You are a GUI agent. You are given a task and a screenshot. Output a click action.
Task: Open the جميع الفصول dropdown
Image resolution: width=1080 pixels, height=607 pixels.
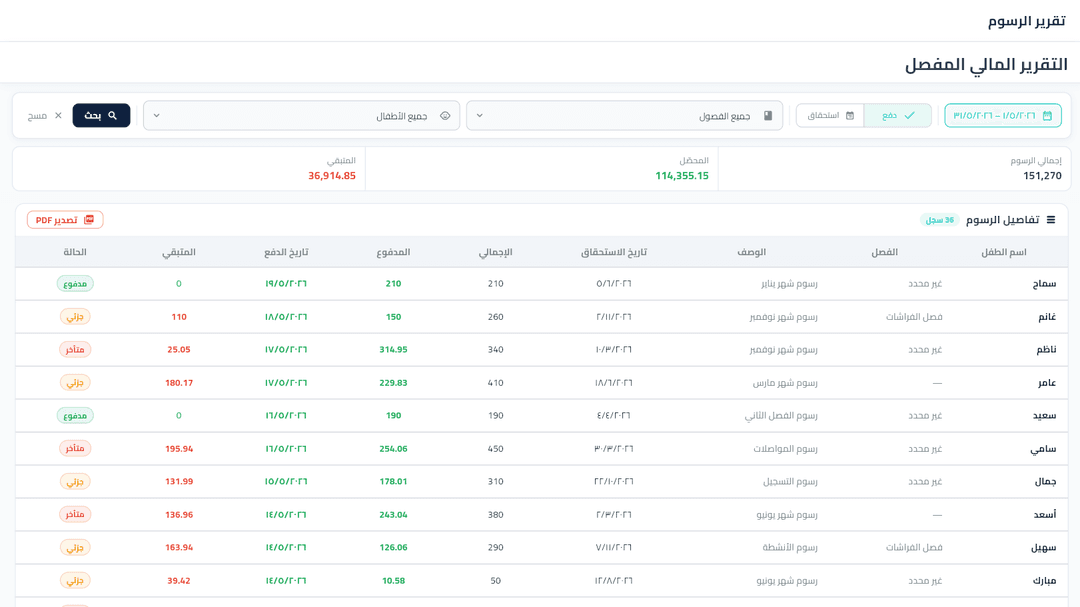coord(625,116)
